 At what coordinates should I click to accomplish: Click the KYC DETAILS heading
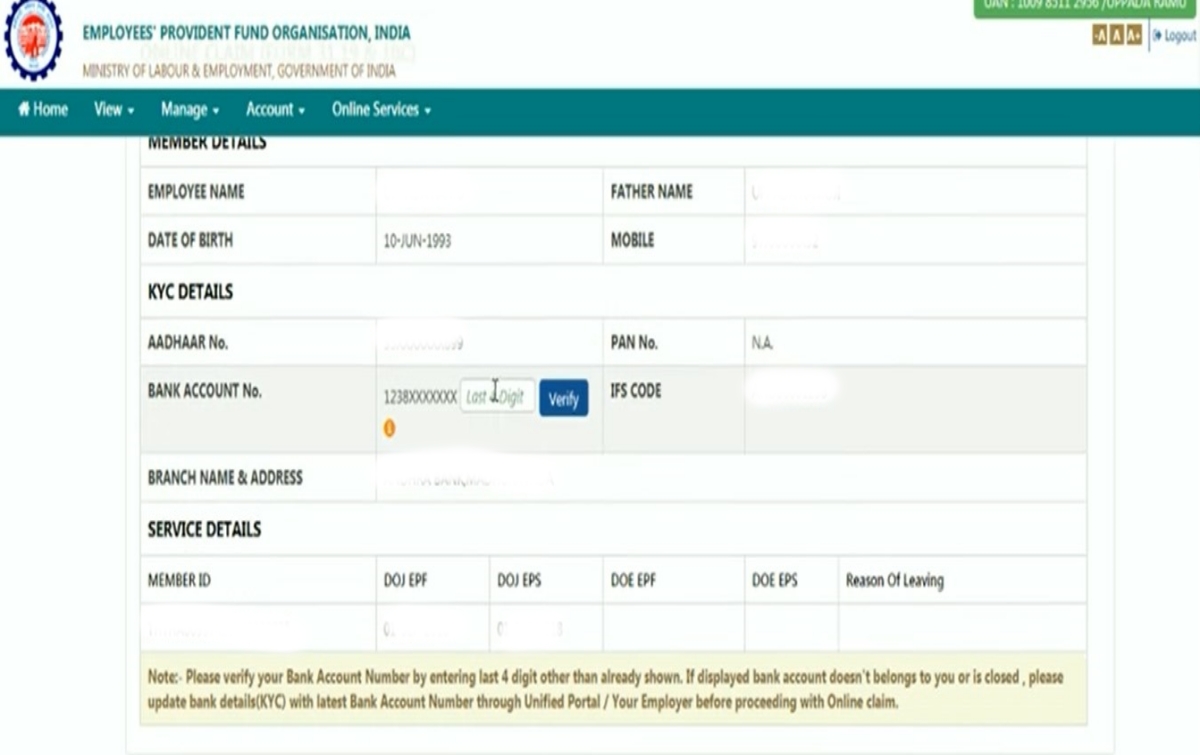[x=190, y=292]
